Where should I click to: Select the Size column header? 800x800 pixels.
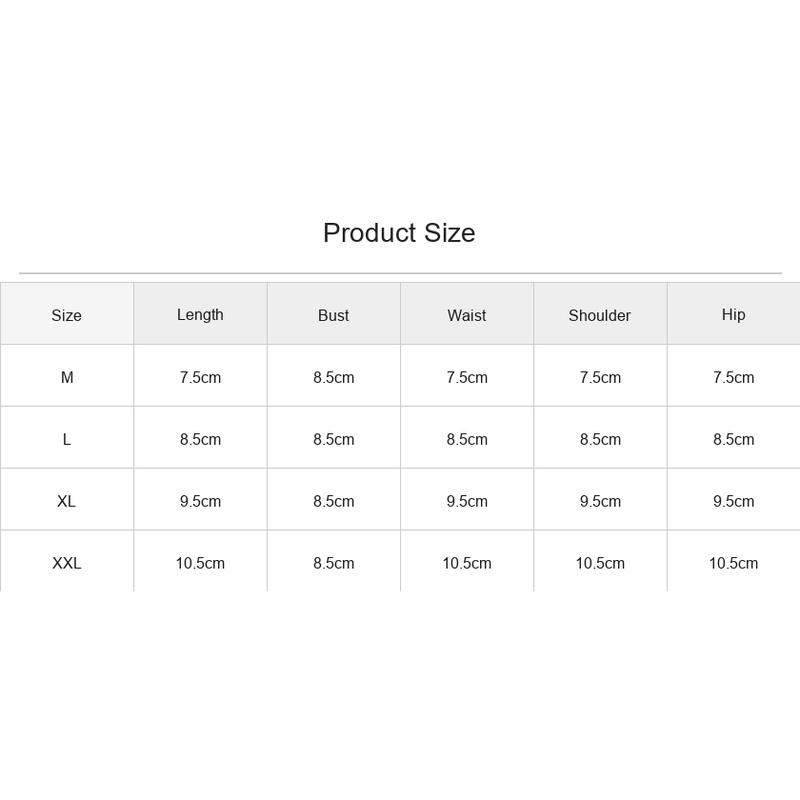coord(66,315)
